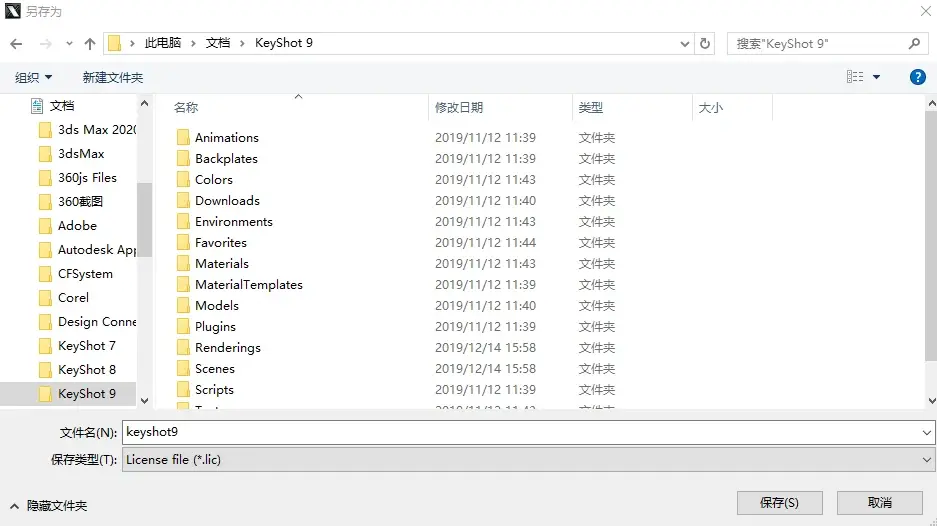
Task: Open the help question mark icon
Action: click(918, 77)
